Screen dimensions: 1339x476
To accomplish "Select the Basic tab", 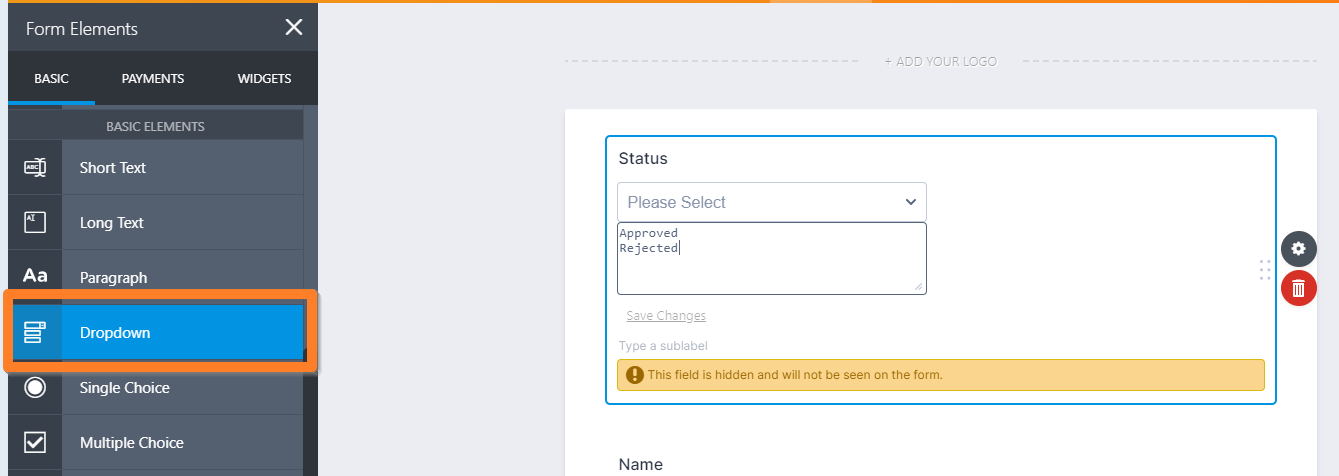I will (51, 79).
